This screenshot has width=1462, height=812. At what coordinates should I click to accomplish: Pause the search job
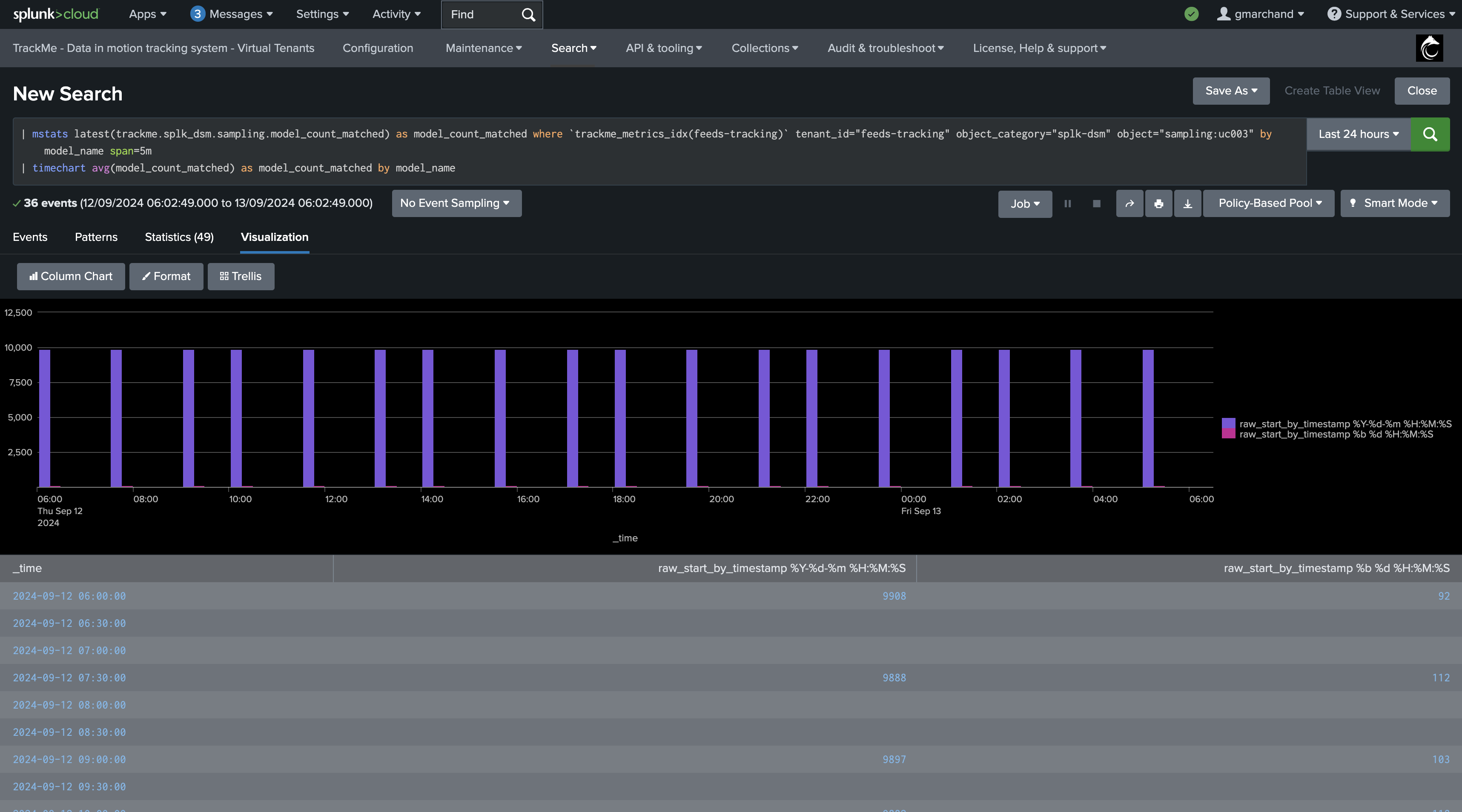tap(1068, 204)
